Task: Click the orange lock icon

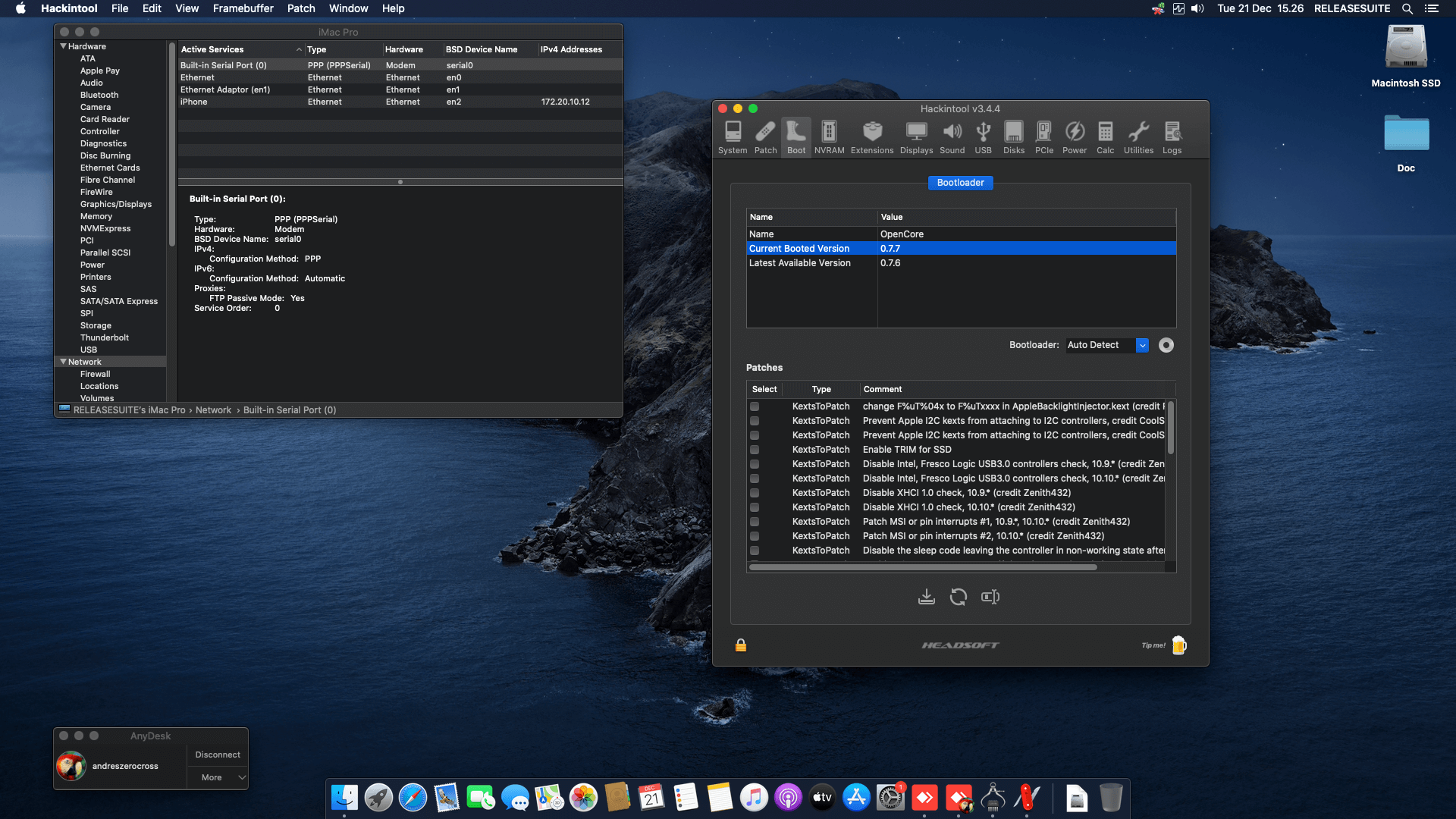Action: [741, 645]
